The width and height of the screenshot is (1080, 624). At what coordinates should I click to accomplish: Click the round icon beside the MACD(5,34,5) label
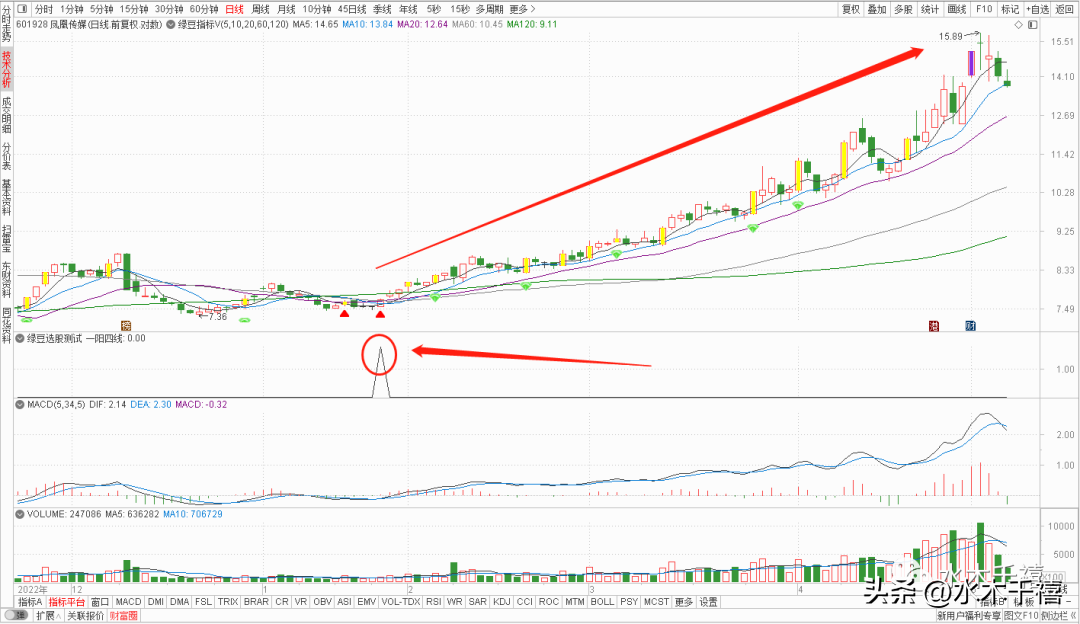pyautogui.click(x=20, y=404)
